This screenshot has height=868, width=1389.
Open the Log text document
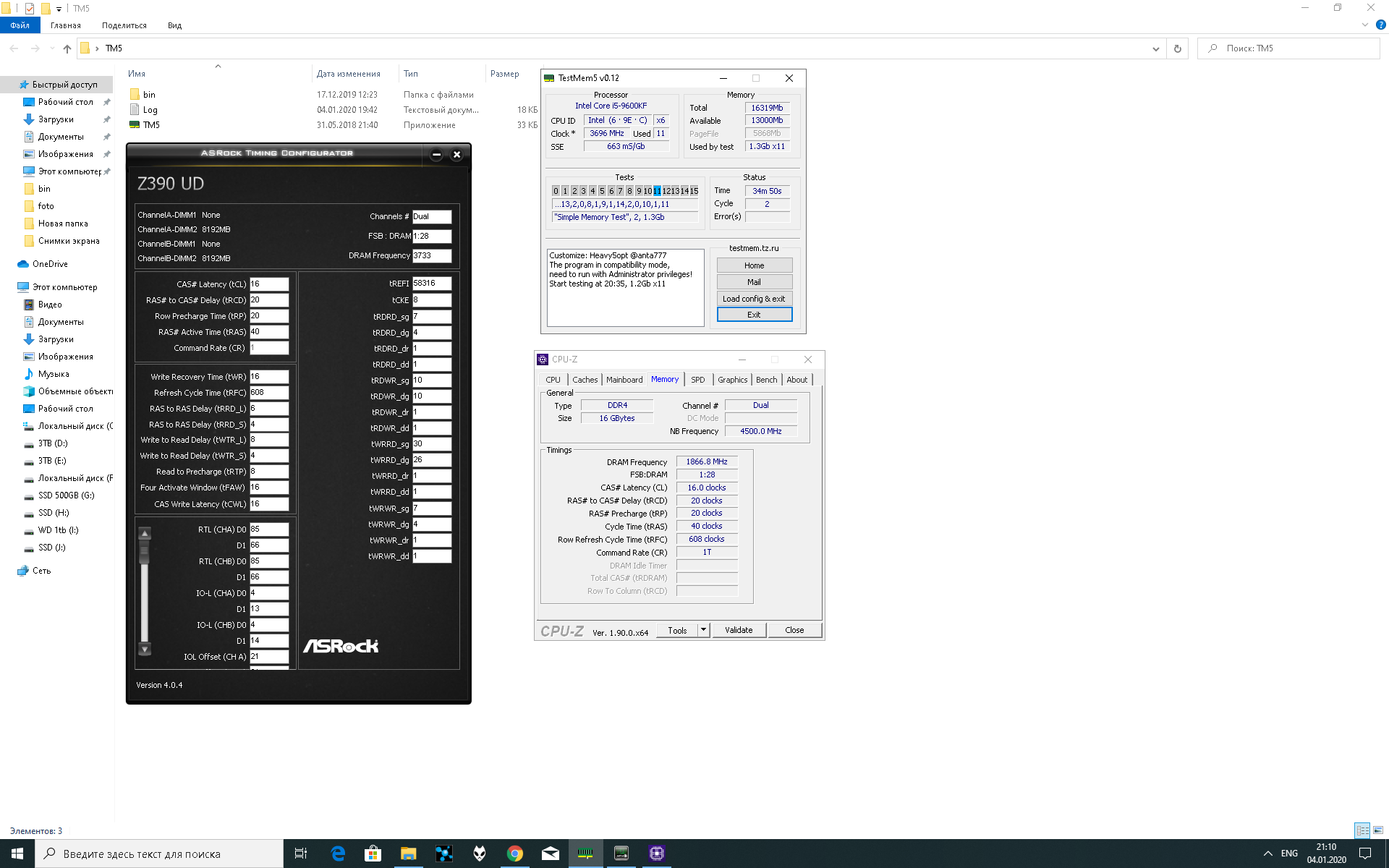tap(150, 110)
